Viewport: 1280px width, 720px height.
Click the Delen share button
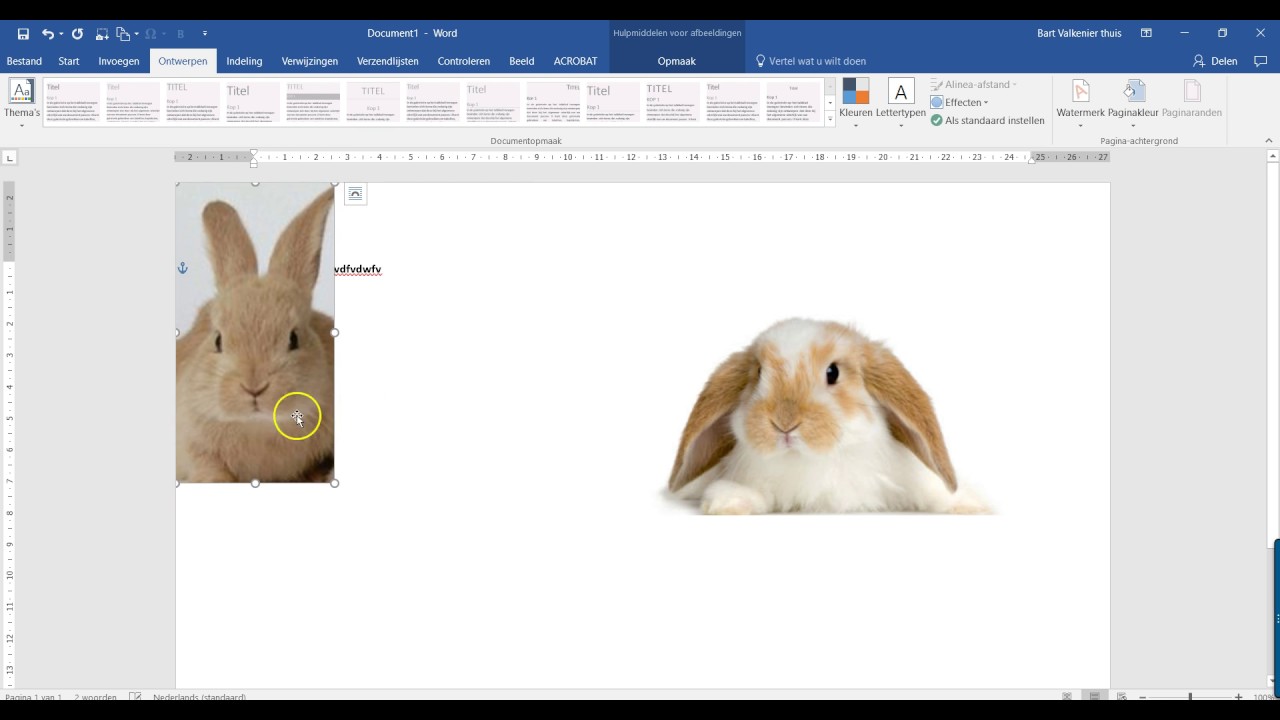pos(1215,61)
